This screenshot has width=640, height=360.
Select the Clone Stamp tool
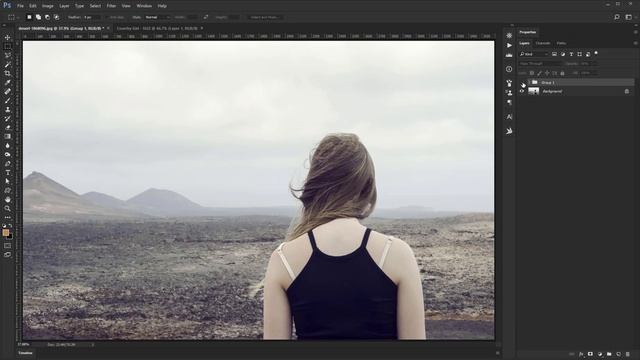click(x=7, y=109)
